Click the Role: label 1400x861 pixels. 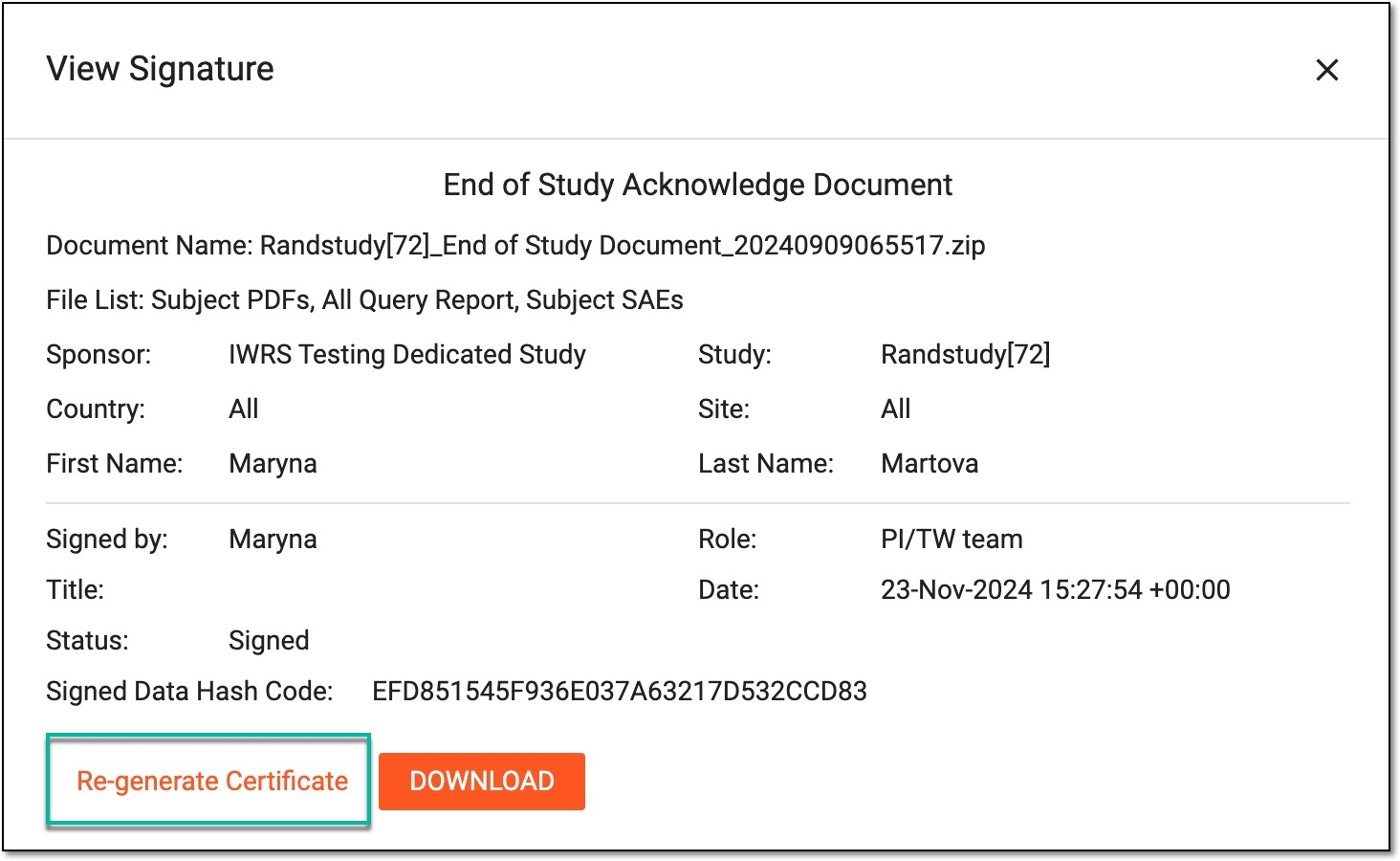pos(727,539)
